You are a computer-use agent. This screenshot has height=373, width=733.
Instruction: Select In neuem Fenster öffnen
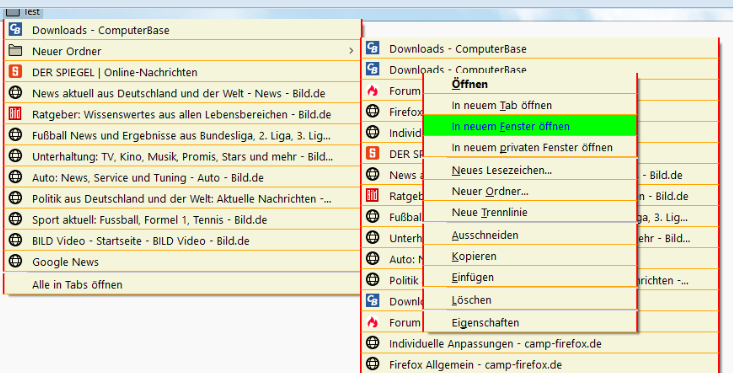click(x=530, y=126)
